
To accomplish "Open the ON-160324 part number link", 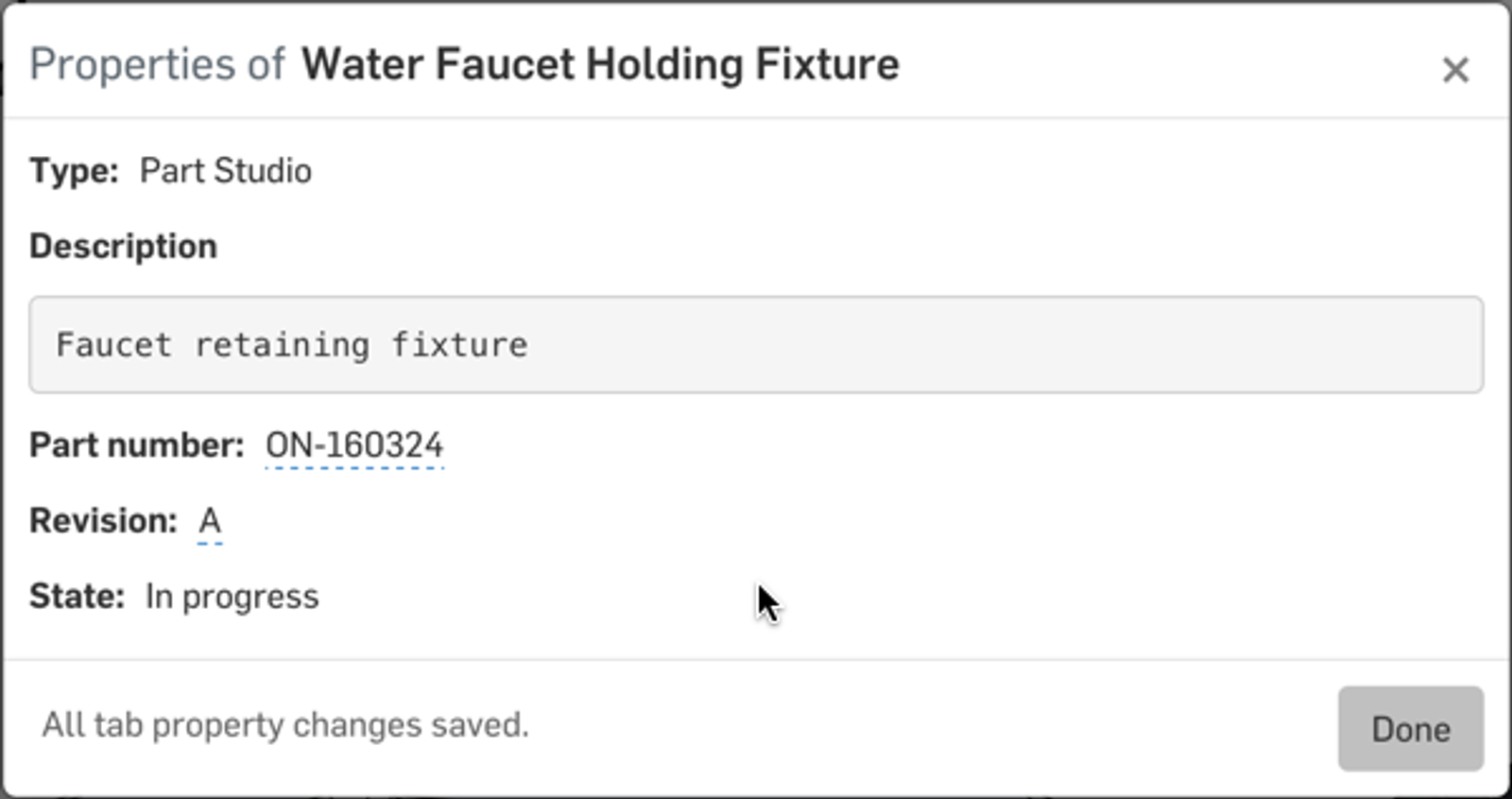I will (354, 445).
